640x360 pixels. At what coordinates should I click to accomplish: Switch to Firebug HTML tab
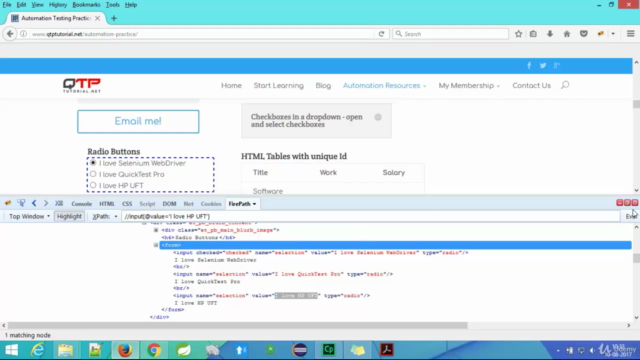pos(107,204)
